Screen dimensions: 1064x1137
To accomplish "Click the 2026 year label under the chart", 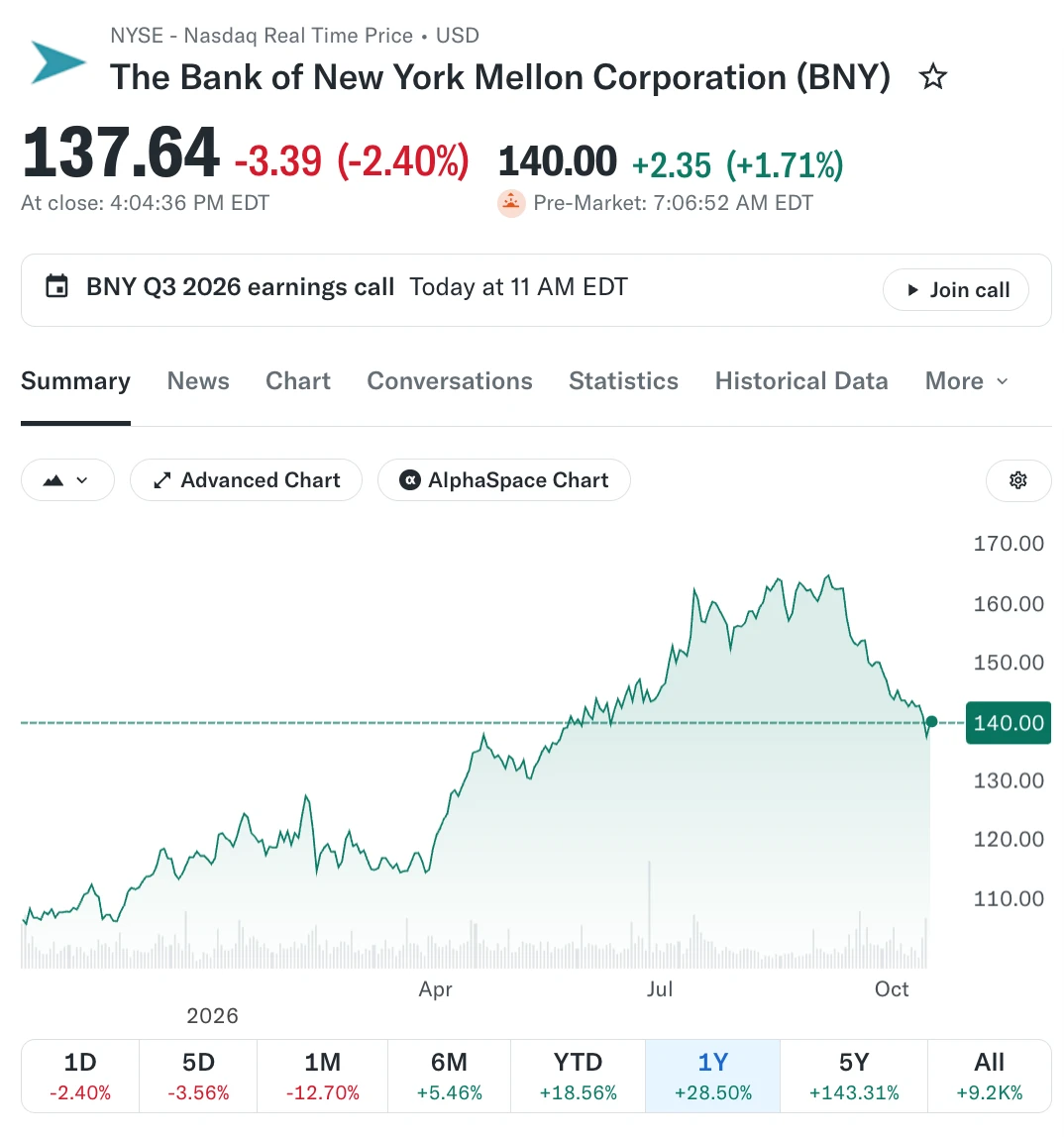I will pyautogui.click(x=213, y=1016).
